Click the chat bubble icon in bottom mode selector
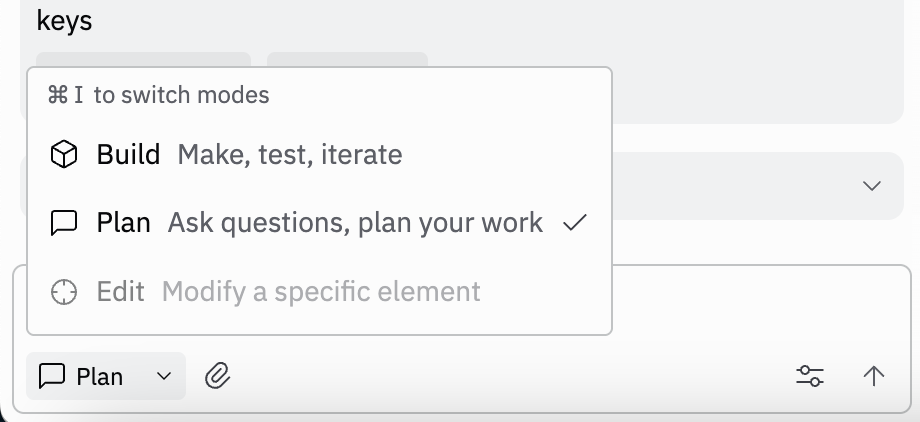This screenshot has height=422, width=920. [52, 376]
